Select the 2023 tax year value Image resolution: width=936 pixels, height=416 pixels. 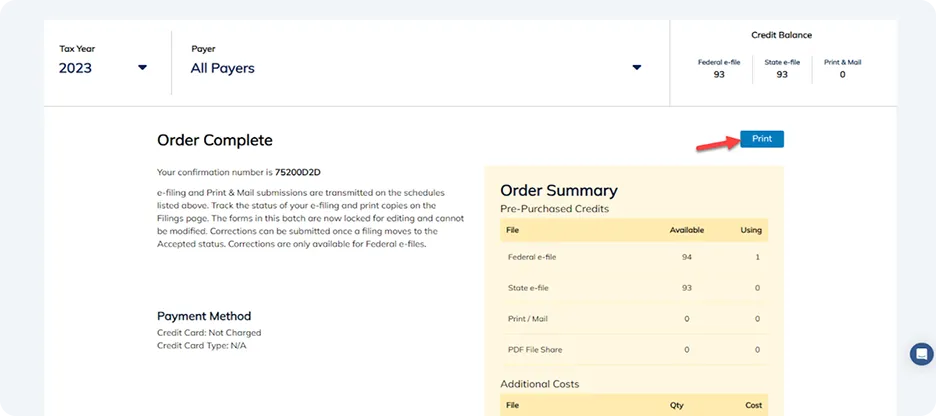75,68
